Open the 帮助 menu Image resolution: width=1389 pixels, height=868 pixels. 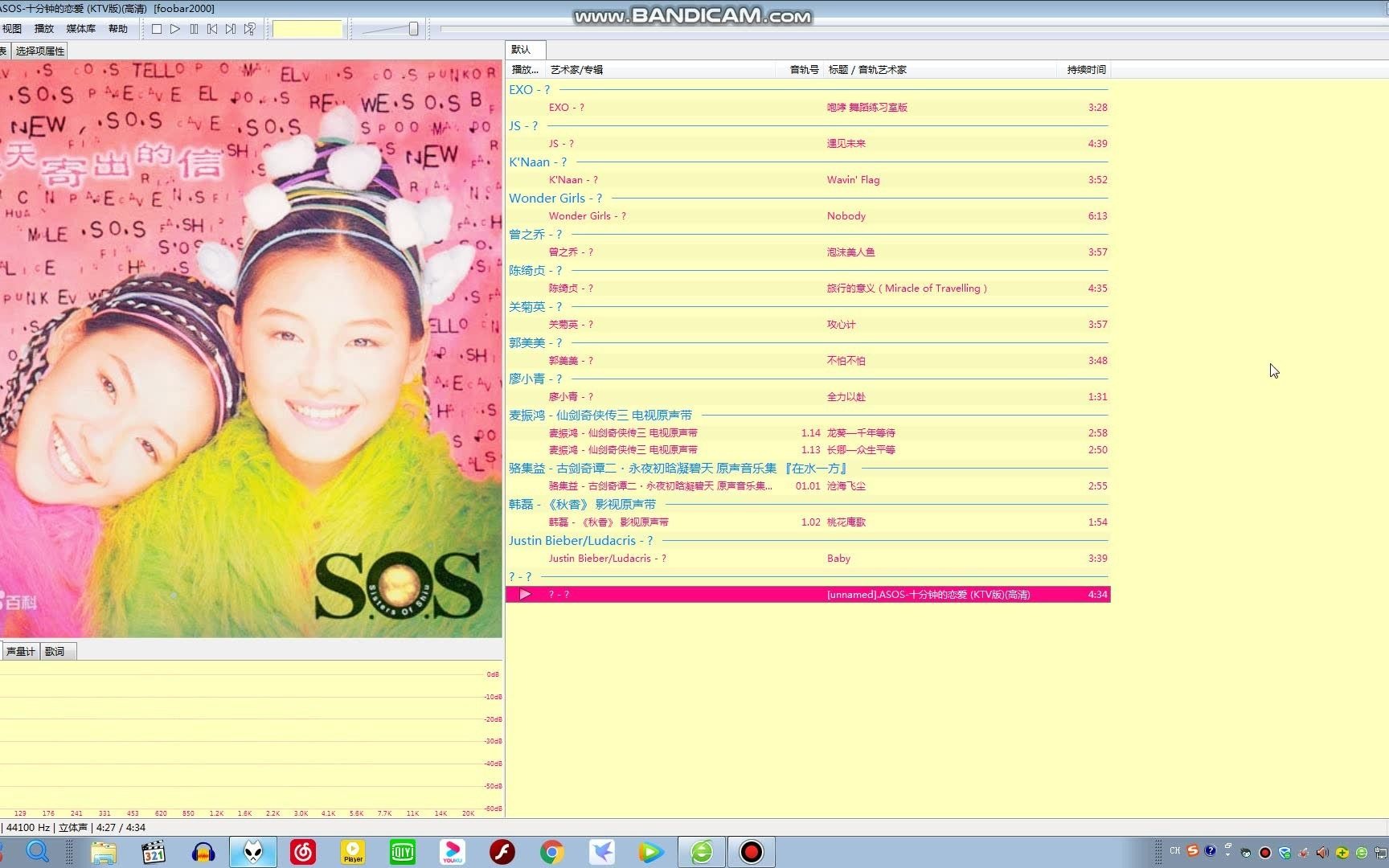[118, 29]
